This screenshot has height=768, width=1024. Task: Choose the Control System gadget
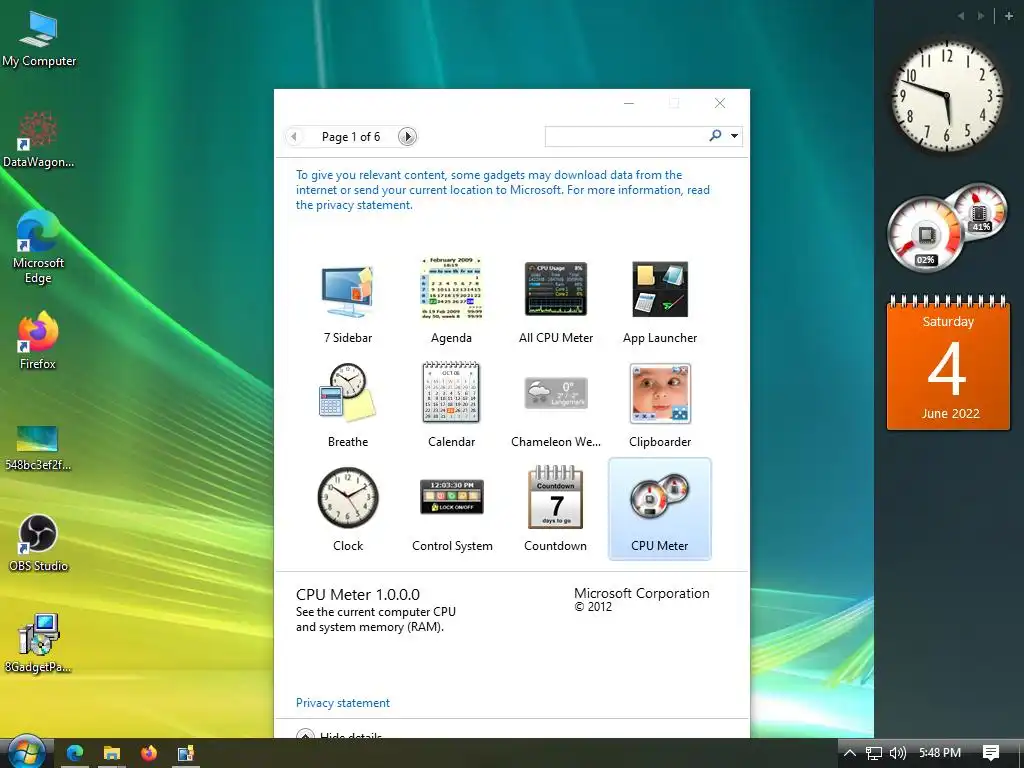452,497
